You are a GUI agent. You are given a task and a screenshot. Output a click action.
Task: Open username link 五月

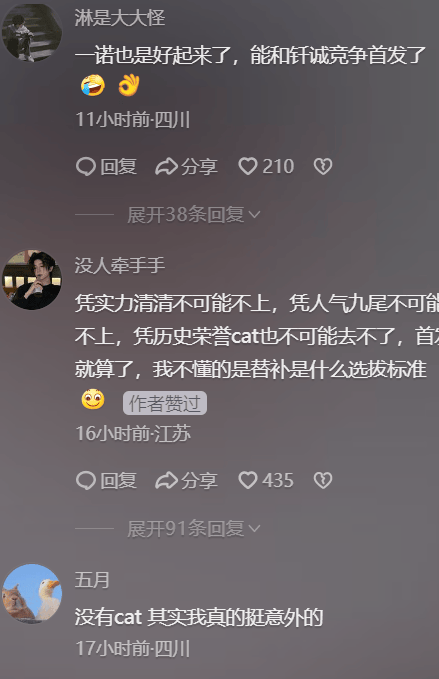coord(92,579)
